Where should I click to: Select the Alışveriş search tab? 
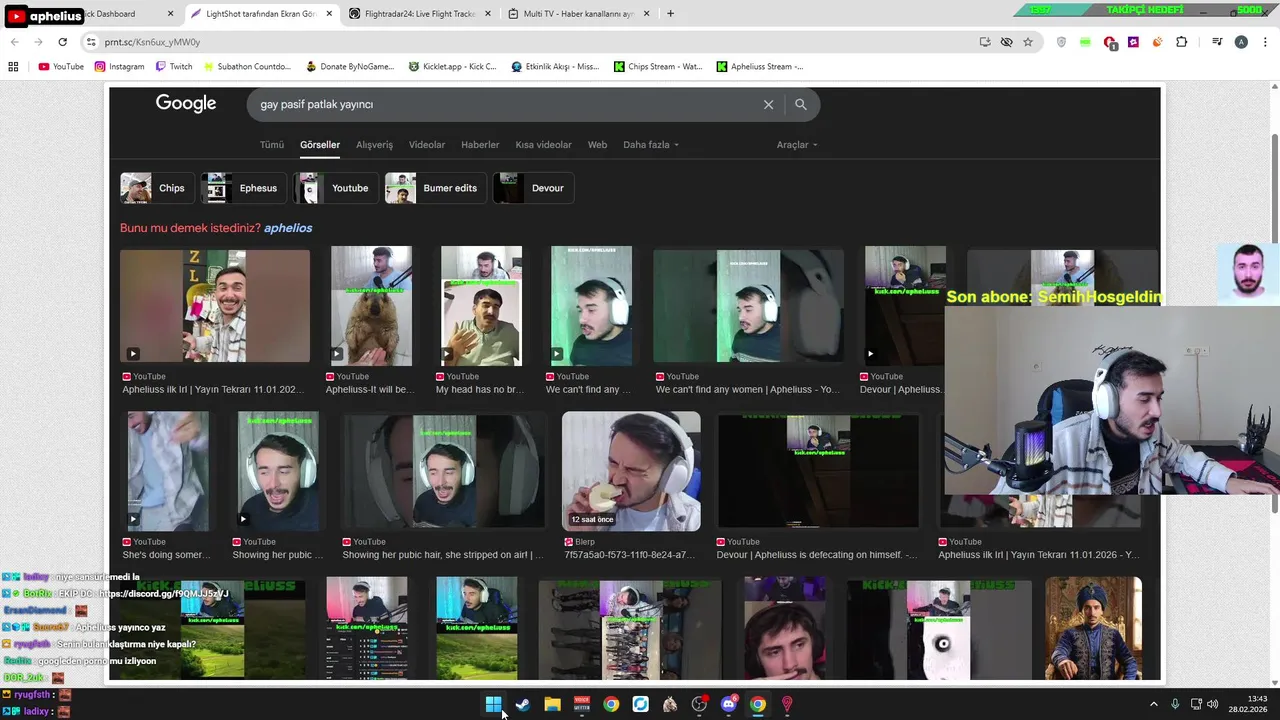click(x=374, y=145)
